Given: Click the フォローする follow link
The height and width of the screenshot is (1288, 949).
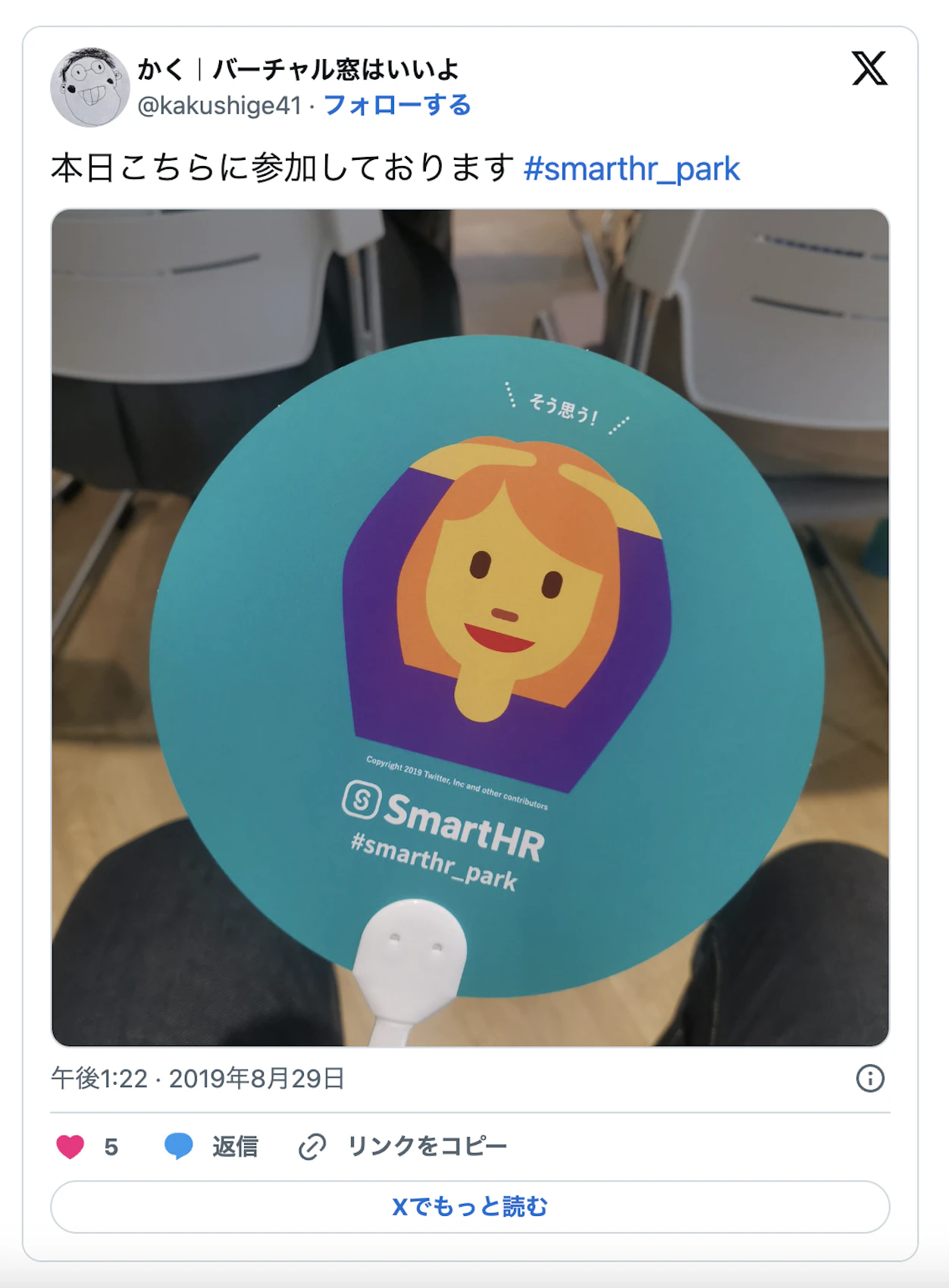Looking at the screenshot, I should tap(397, 105).
